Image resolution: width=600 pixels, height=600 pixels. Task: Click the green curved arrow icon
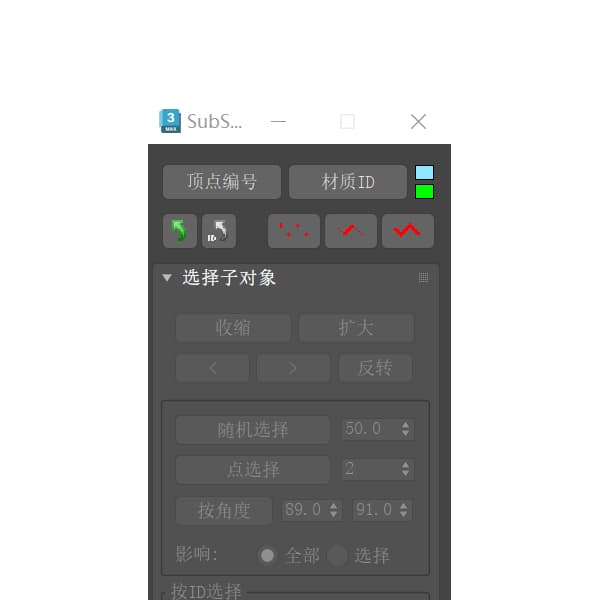(x=179, y=231)
